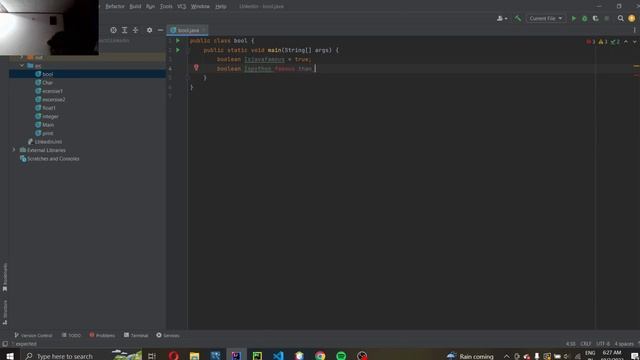640x360 pixels.
Task: Open Google Chrome from taskbar
Action: (x=320, y=356)
